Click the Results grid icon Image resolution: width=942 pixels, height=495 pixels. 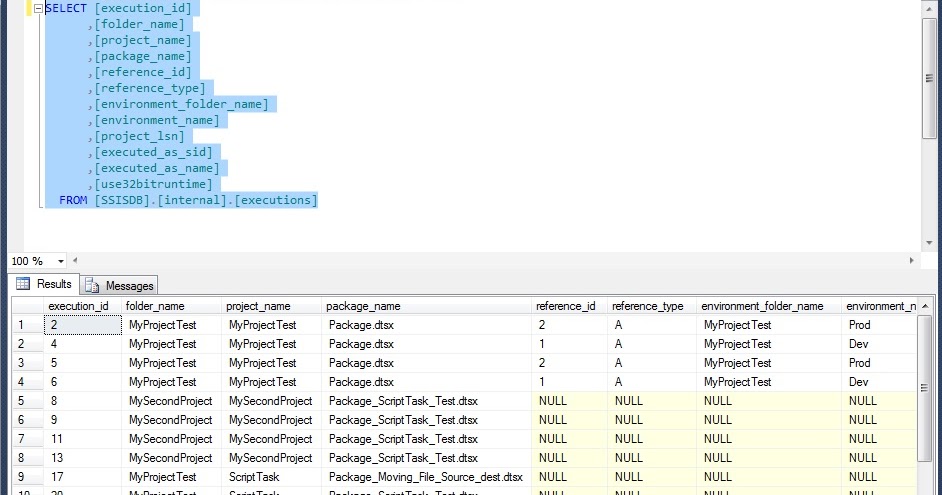(x=23, y=284)
